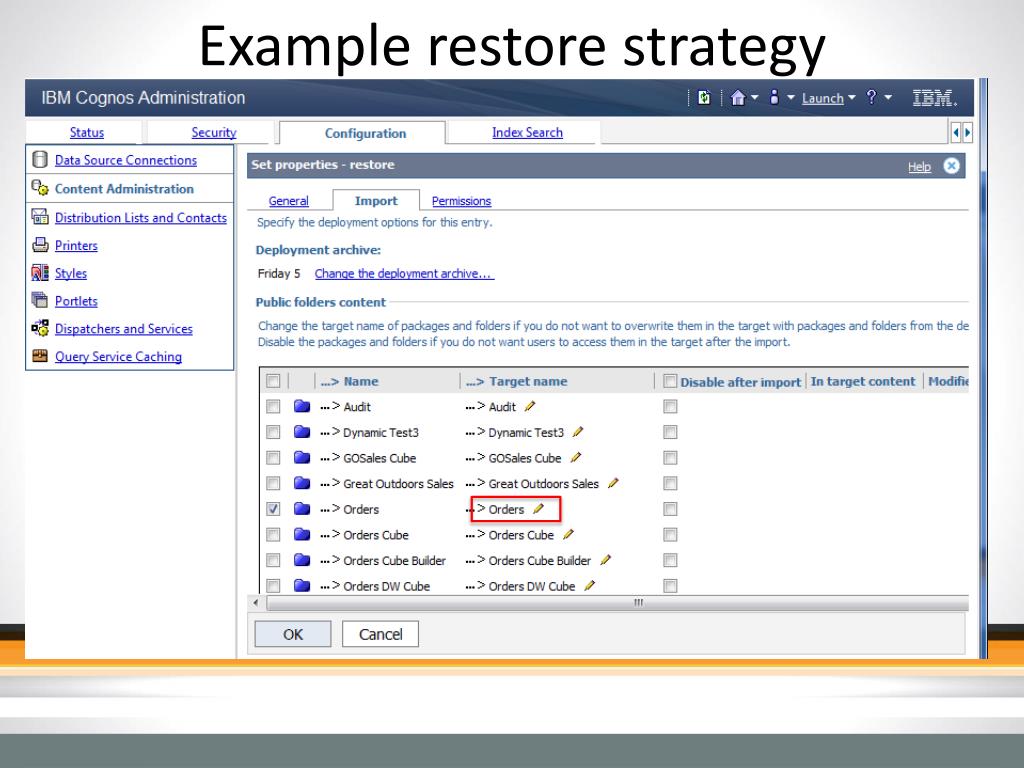
Task: Switch to the Security tab
Action: click(x=214, y=133)
